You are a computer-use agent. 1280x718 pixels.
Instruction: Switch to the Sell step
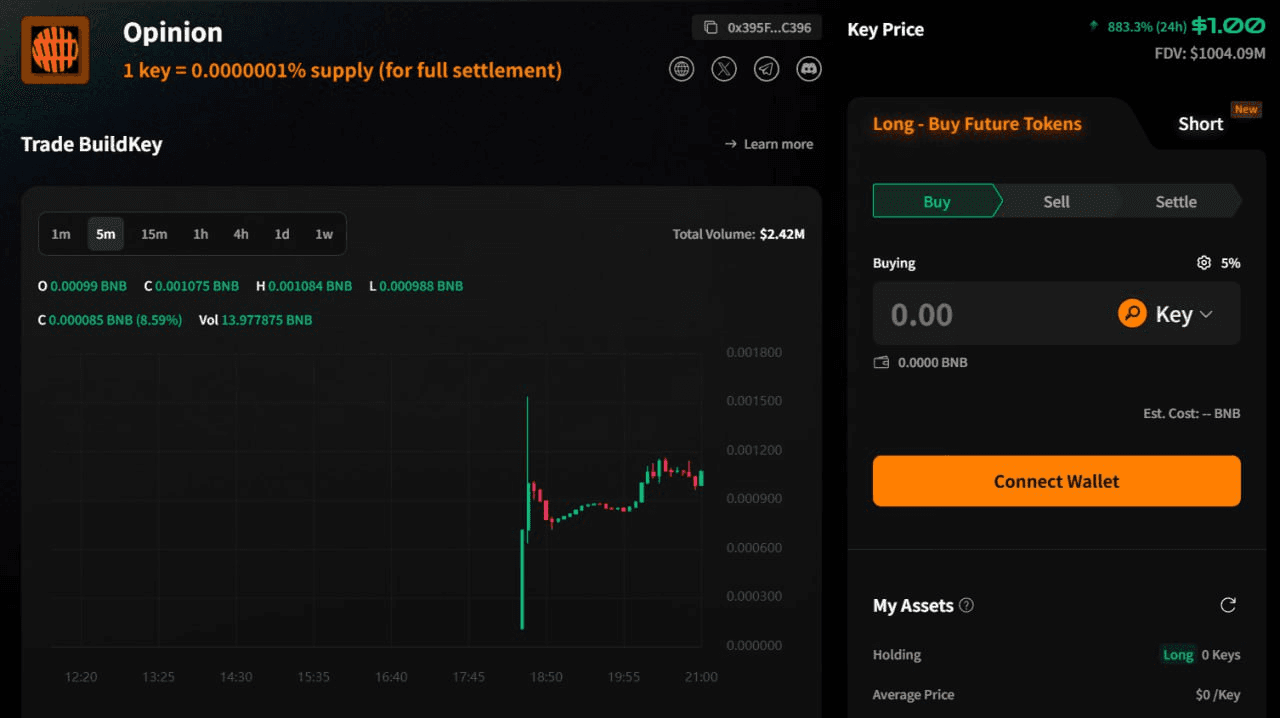click(x=1056, y=201)
